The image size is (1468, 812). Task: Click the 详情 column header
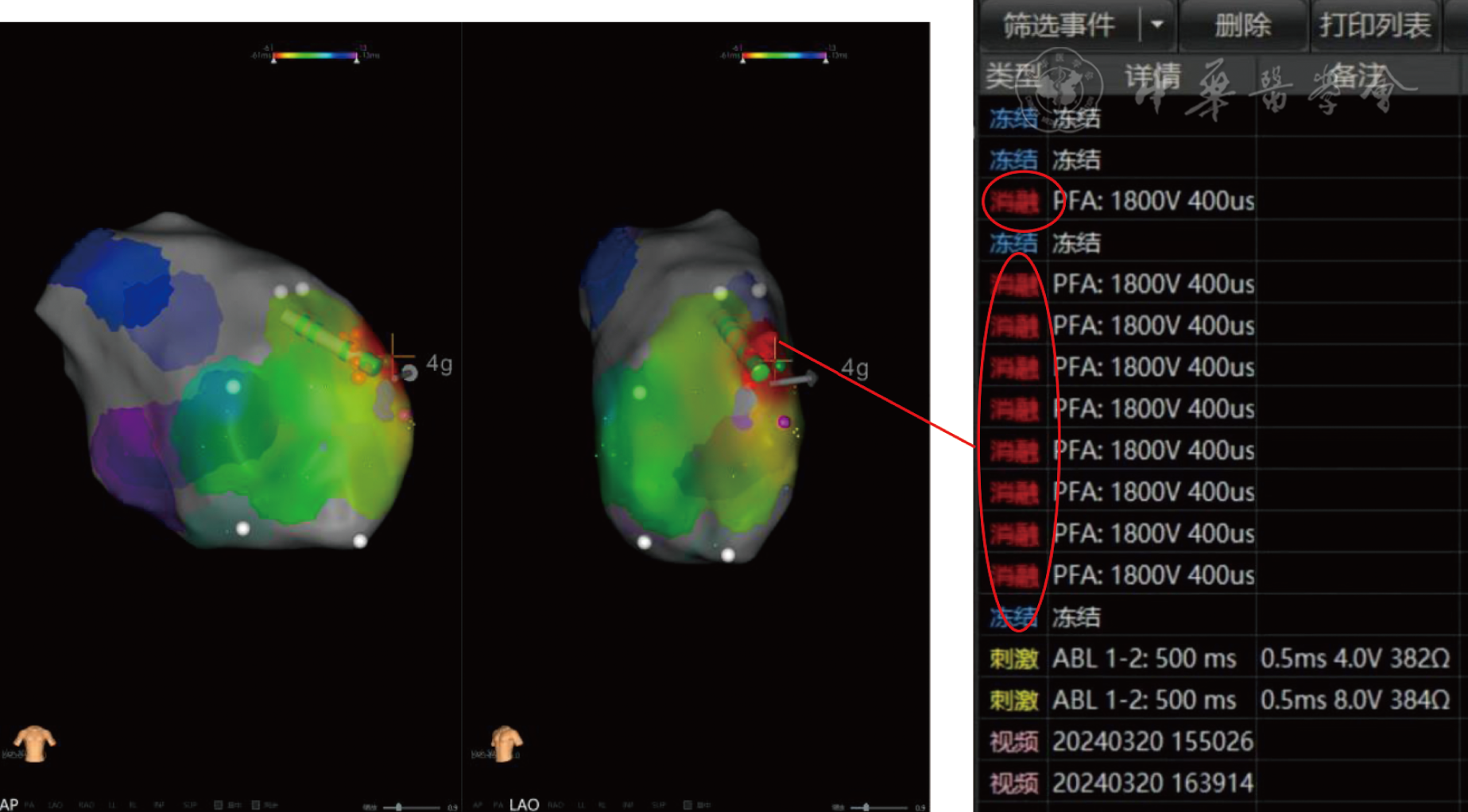[x=1152, y=77]
